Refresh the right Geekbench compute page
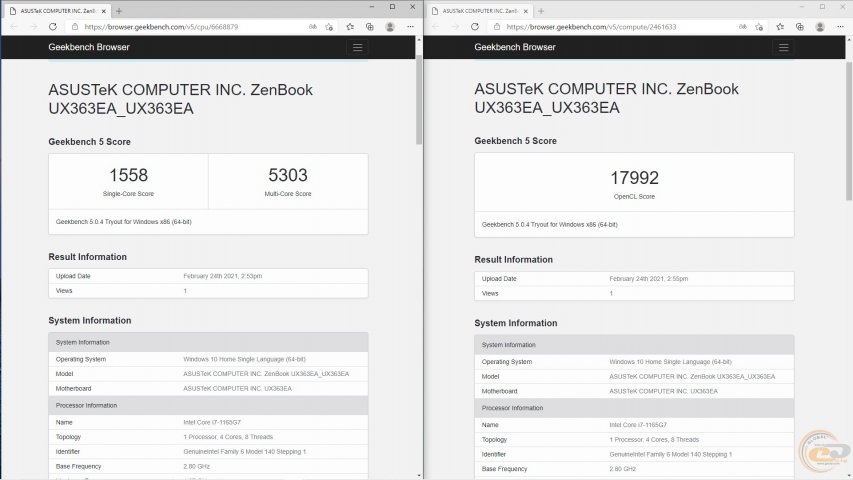Image resolution: width=853 pixels, height=480 pixels. tap(475, 27)
